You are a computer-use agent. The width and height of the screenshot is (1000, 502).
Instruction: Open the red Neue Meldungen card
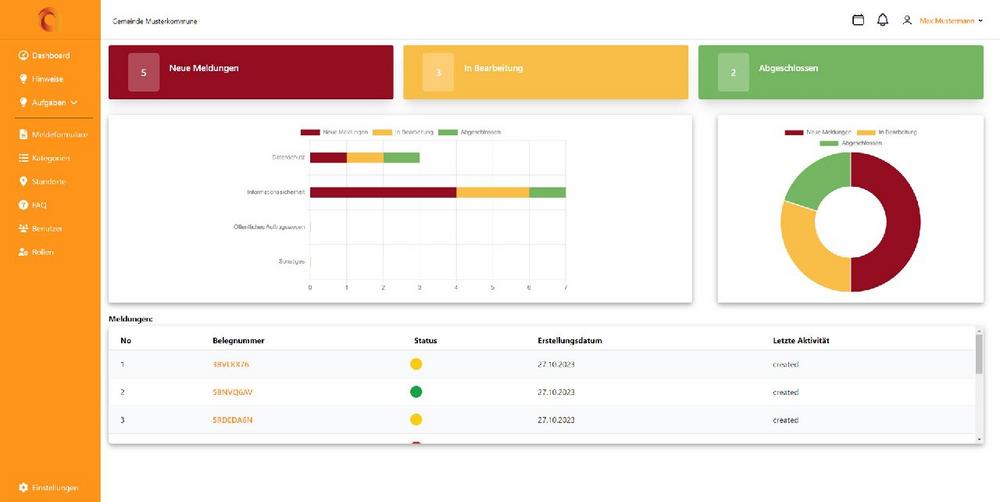tap(251, 72)
